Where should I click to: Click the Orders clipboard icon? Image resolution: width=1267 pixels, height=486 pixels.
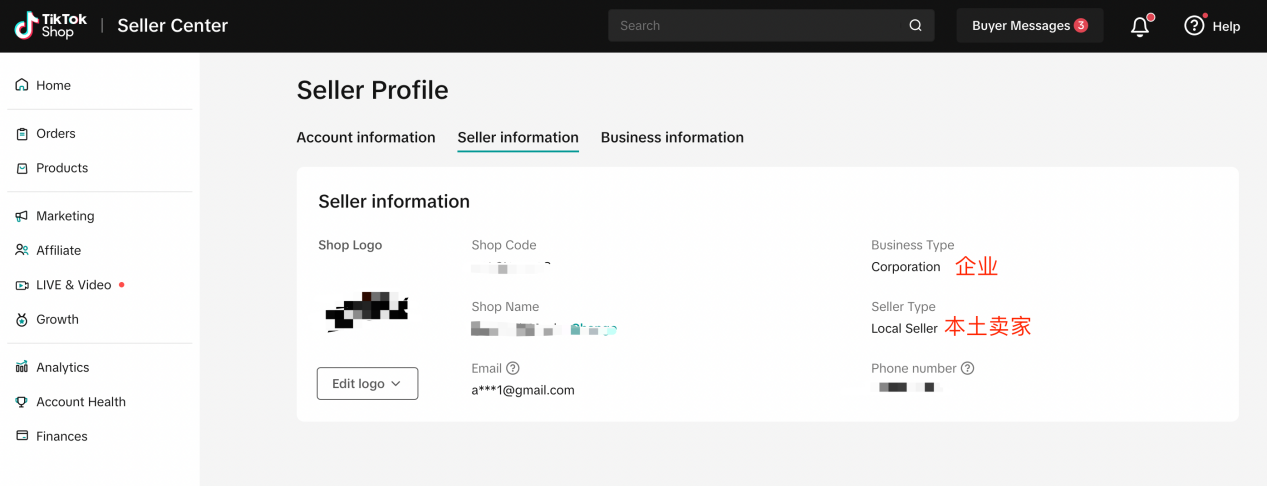click(22, 133)
